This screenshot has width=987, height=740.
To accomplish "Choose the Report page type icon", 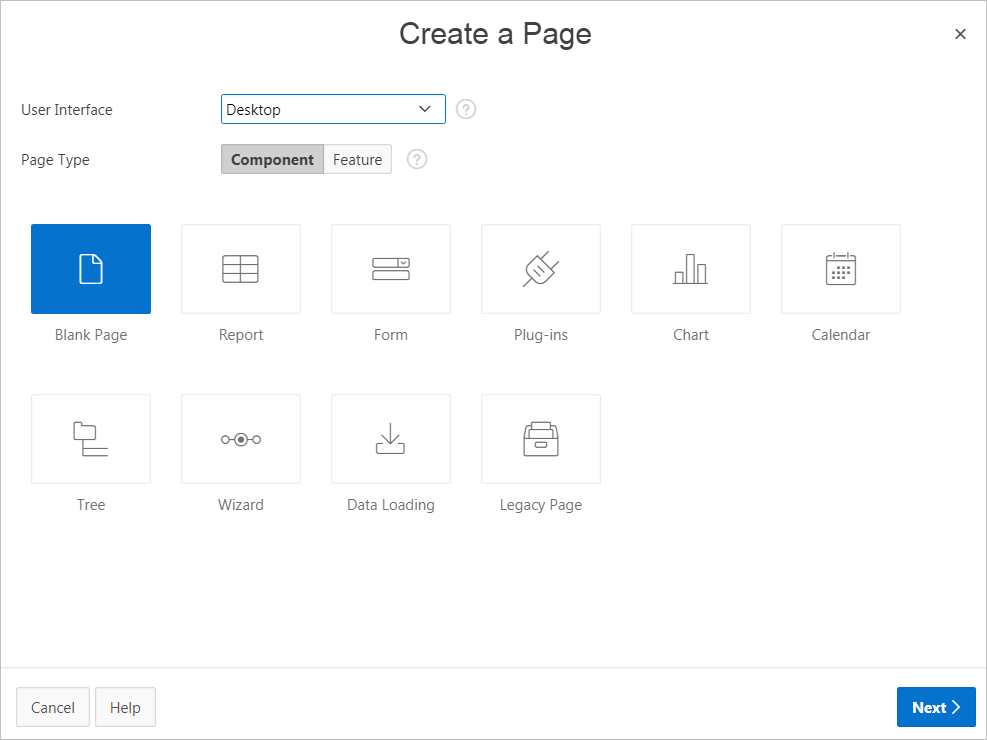I will click(241, 269).
